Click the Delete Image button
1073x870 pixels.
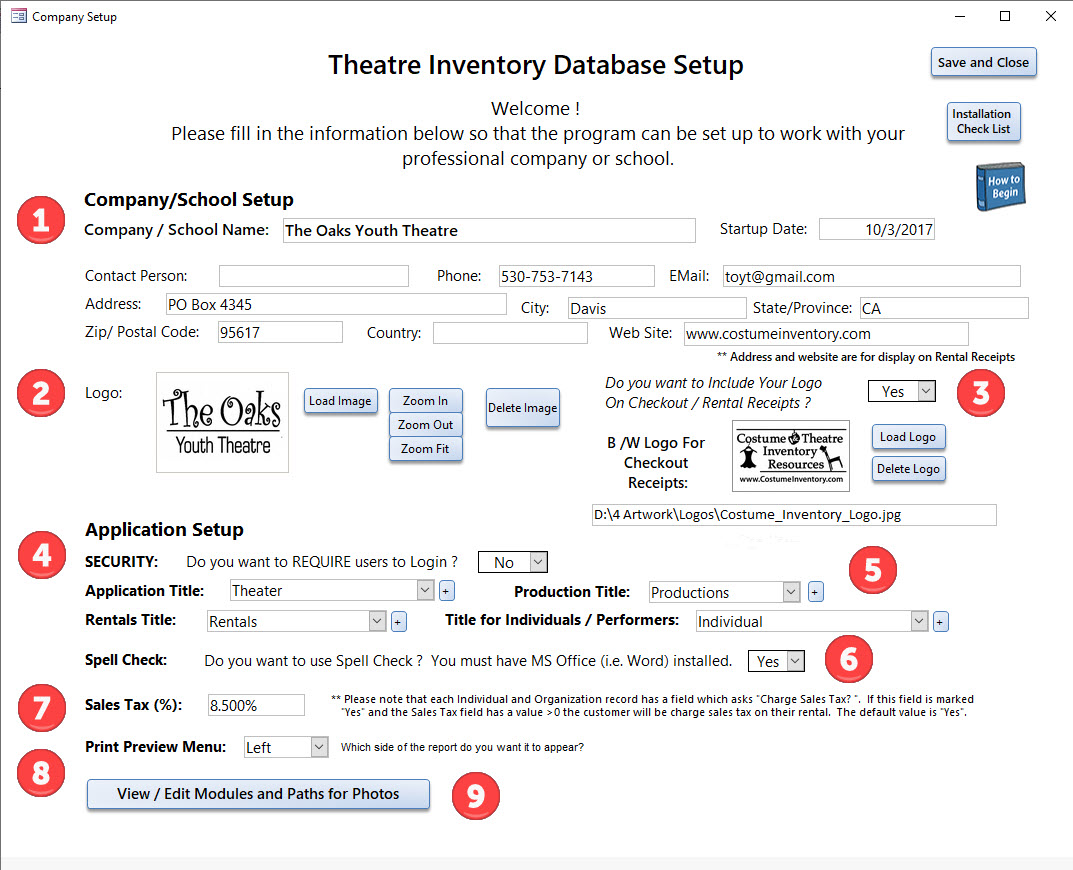click(523, 408)
